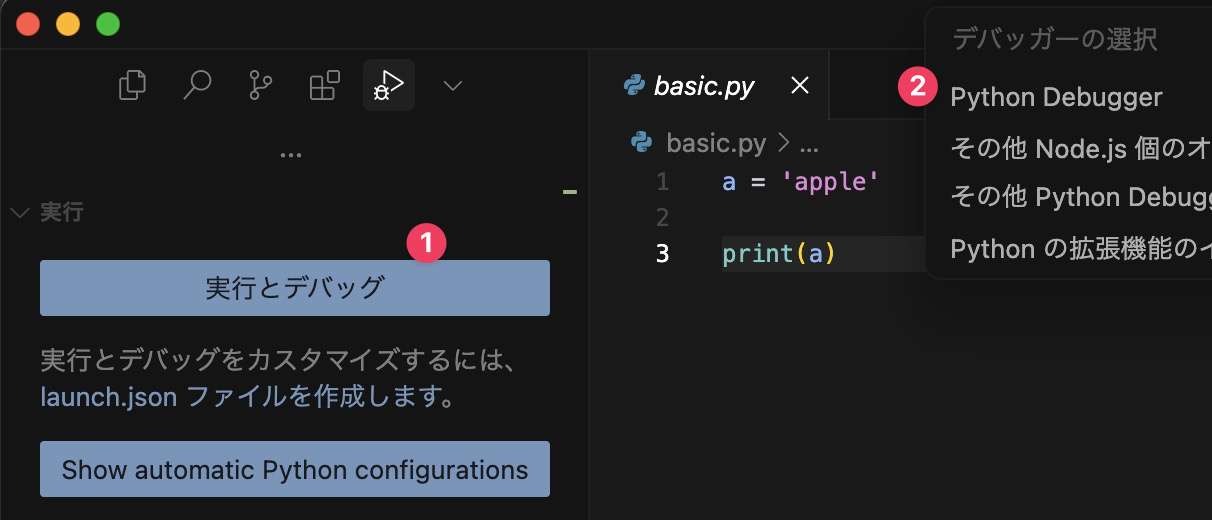Click the Python icon in breadcrumb
Viewport: 1212px width, 520px height.
[642, 143]
